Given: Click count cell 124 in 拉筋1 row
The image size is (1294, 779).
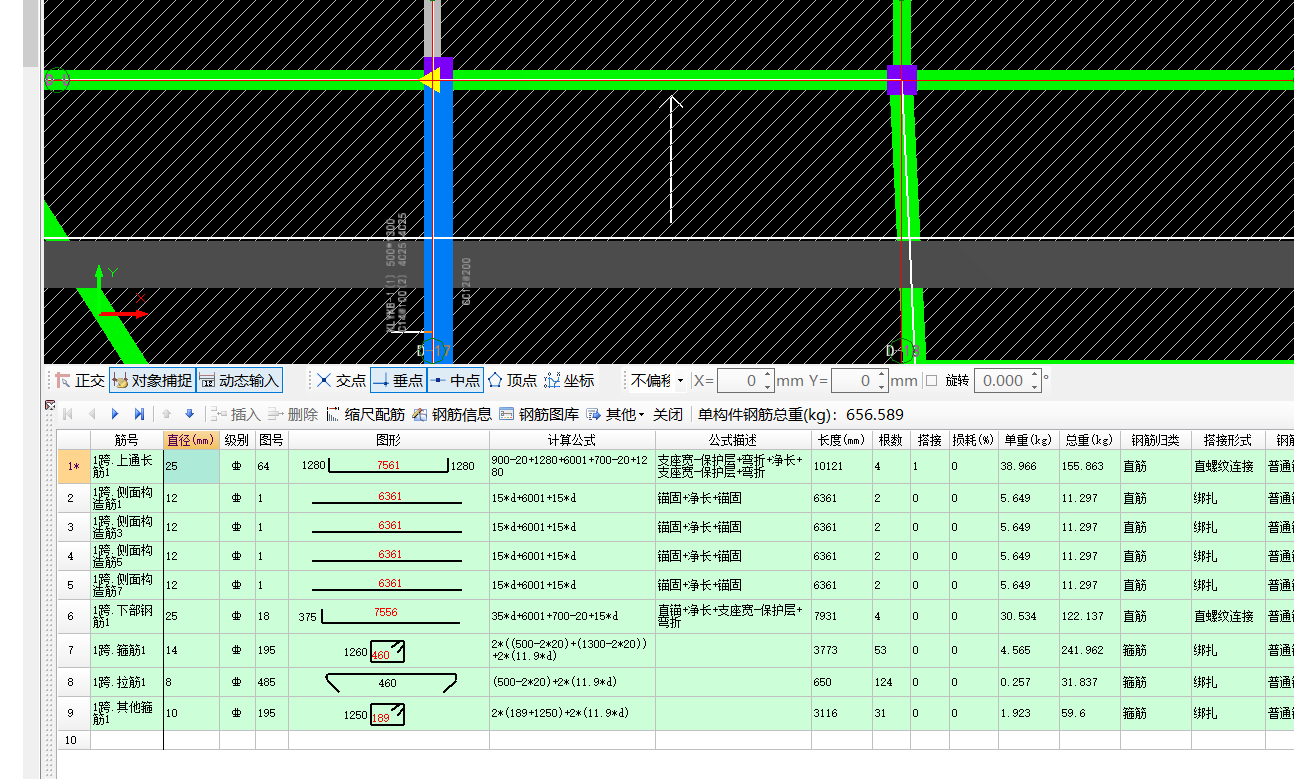Looking at the screenshot, I should tap(891, 682).
